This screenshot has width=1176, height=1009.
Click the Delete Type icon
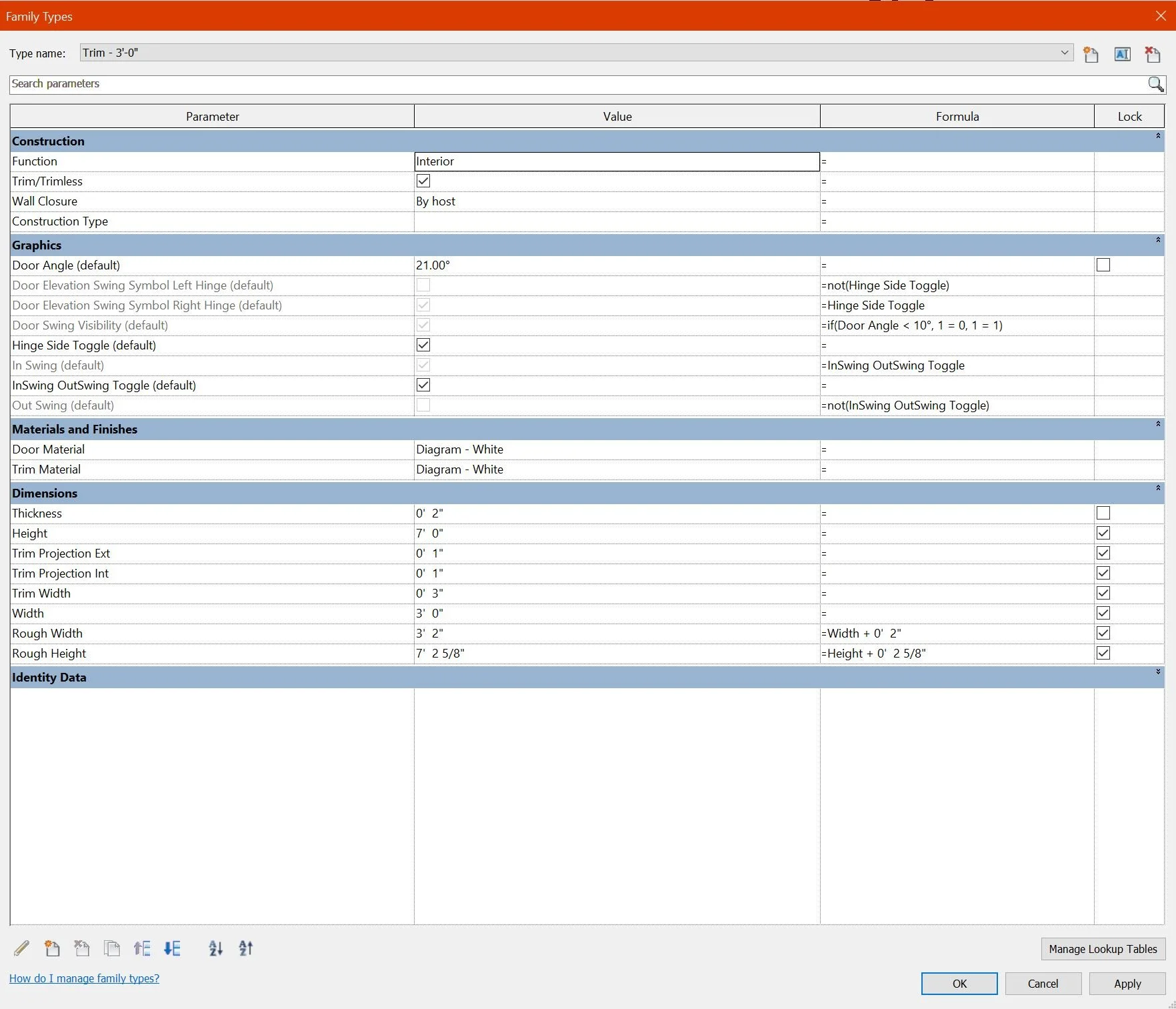click(x=1153, y=54)
